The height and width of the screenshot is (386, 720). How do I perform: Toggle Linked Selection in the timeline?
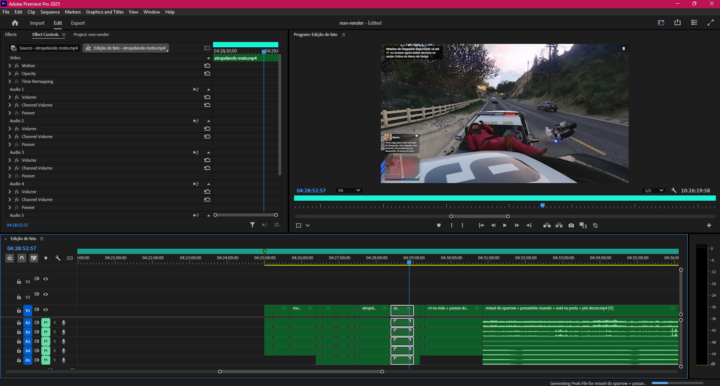pos(34,258)
